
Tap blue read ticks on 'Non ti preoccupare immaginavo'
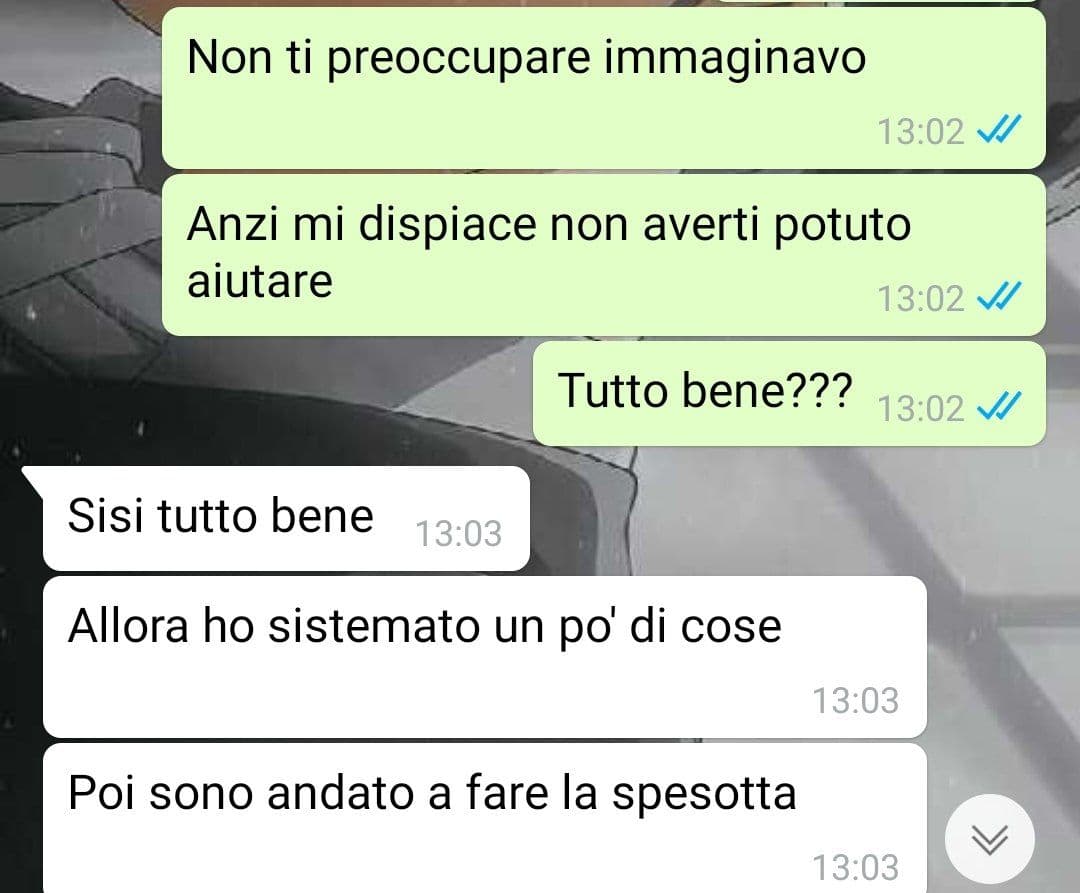pos(999,129)
